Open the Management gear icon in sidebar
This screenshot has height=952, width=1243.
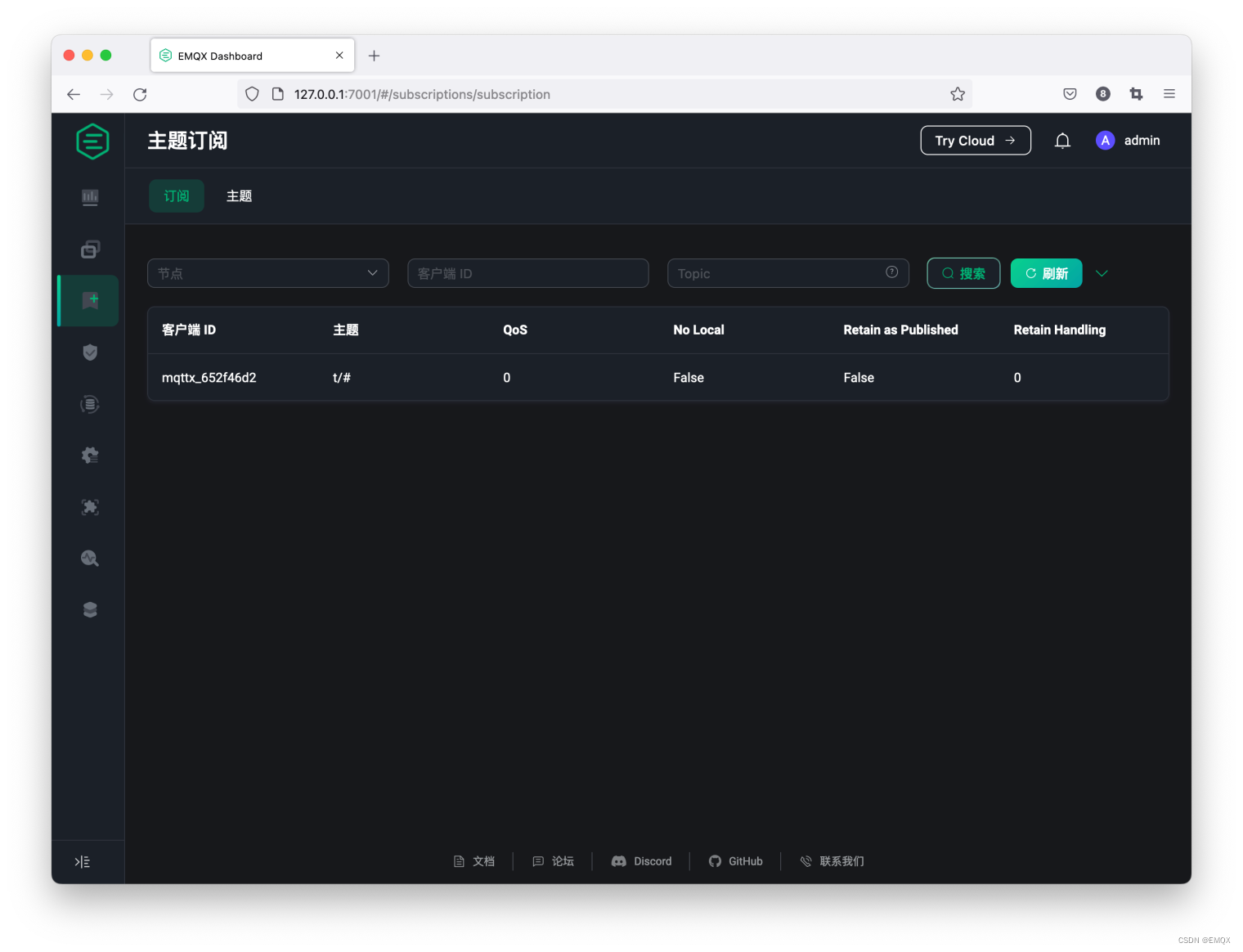[x=90, y=456]
